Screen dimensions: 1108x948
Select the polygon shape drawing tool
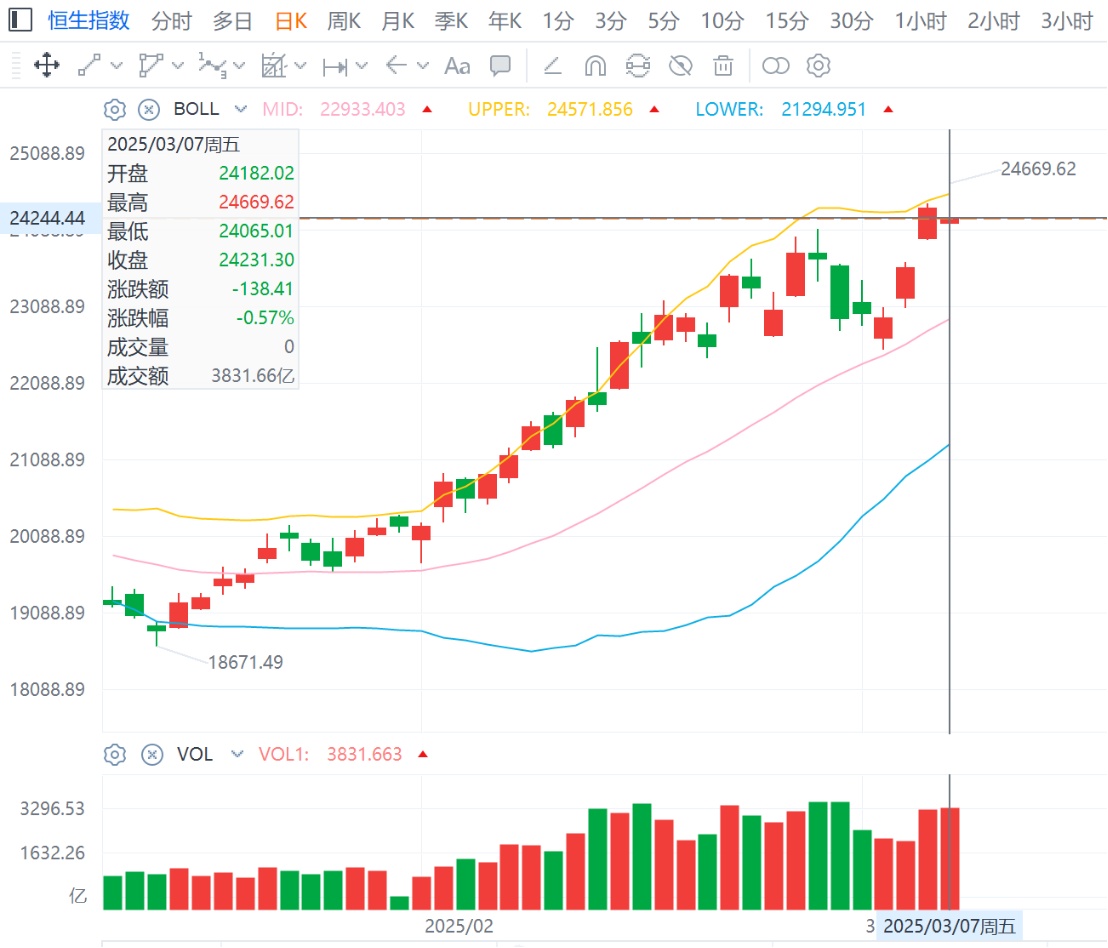(x=151, y=66)
